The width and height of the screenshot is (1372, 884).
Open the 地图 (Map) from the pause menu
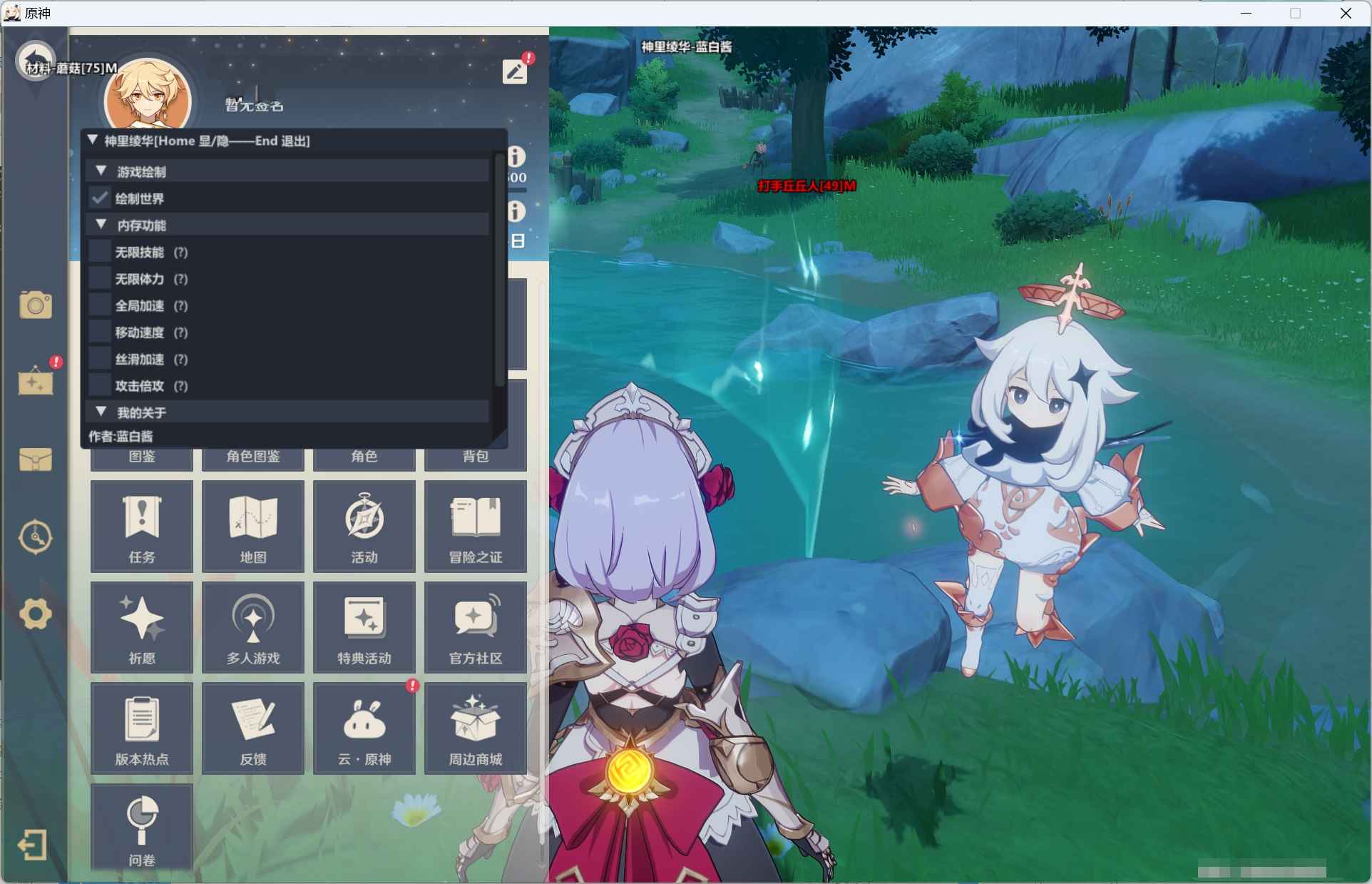[252, 526]
